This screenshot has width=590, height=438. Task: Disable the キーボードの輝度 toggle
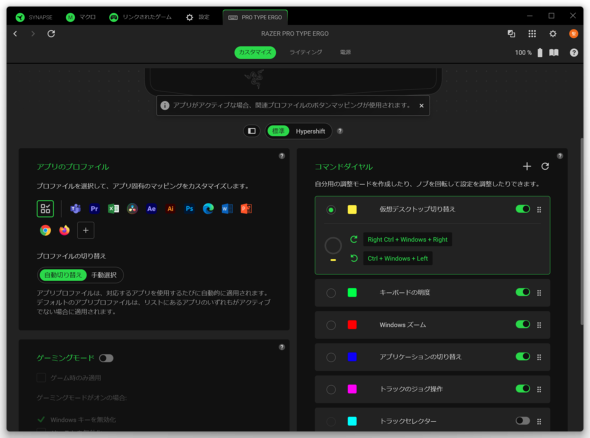pos(523,292)
